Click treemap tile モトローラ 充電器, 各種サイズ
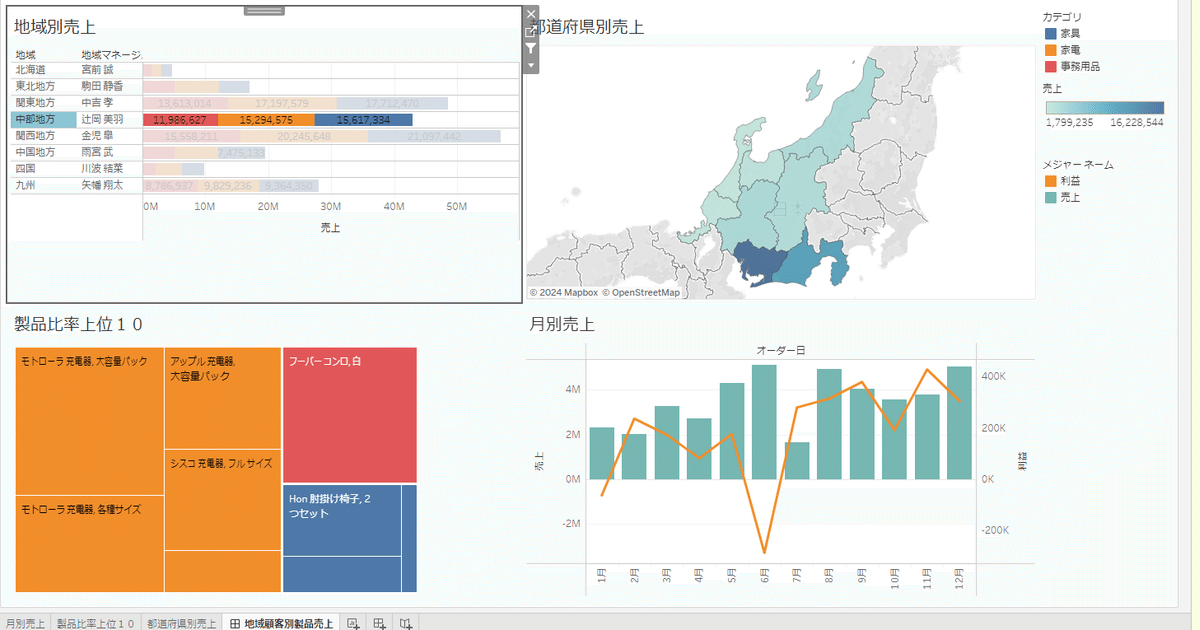 point(90,544)
